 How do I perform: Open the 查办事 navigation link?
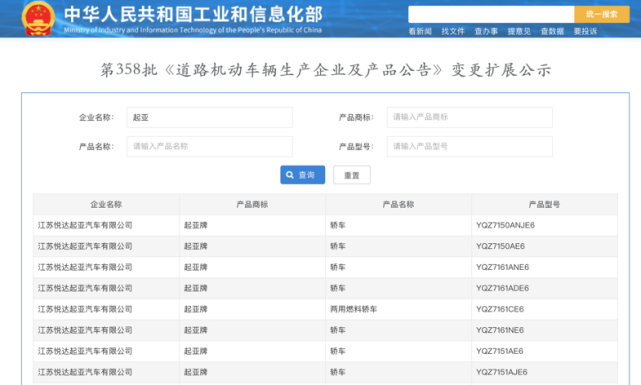click(x=486, y=31)
